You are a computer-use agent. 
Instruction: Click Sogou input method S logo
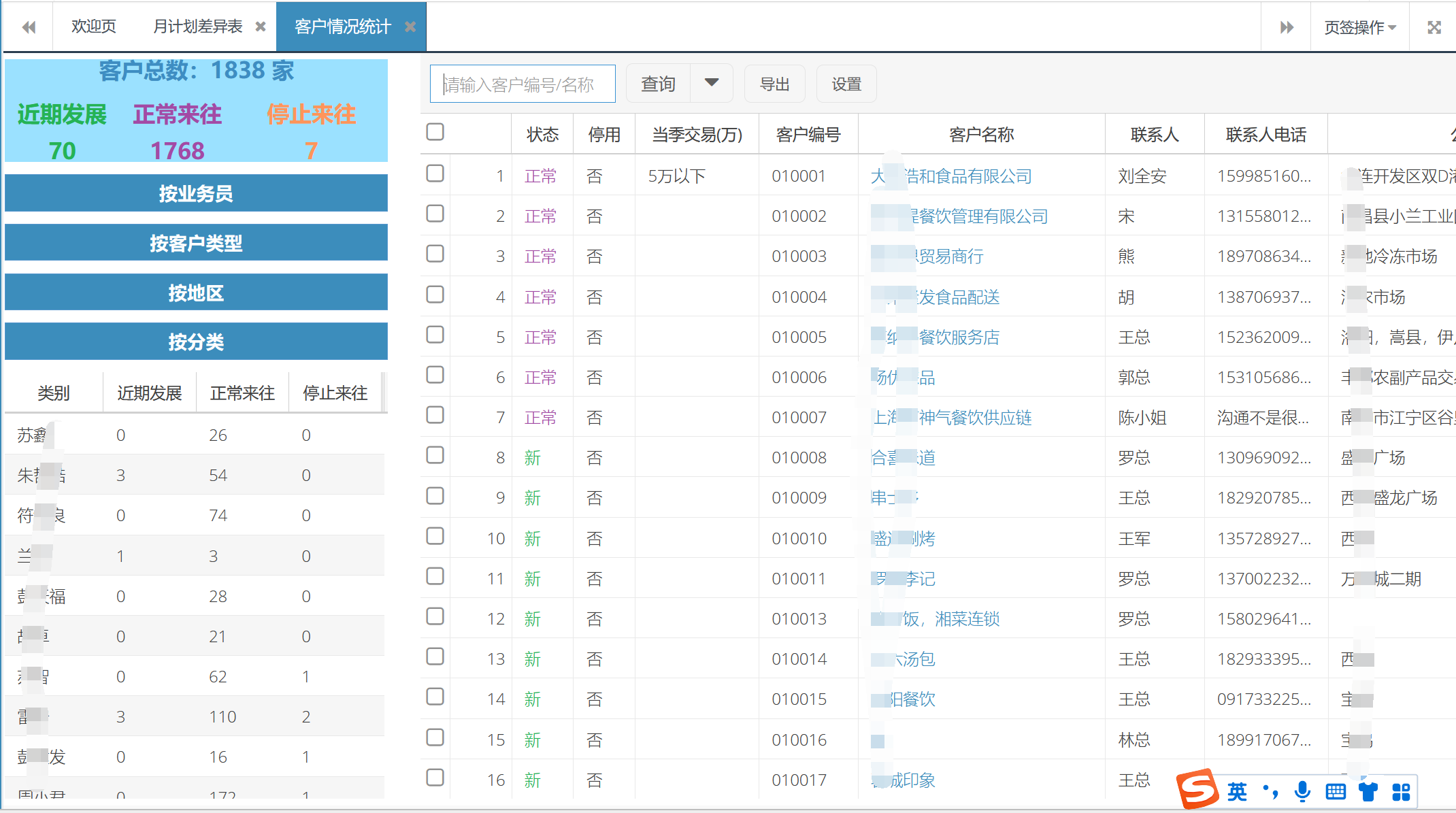click(x=1198, y=790)
